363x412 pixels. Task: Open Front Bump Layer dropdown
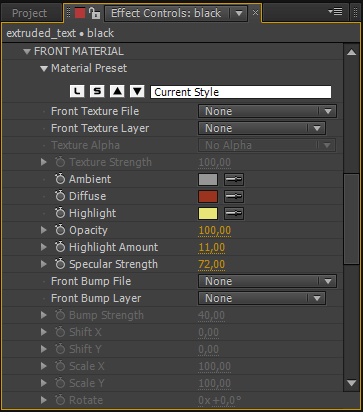tap(262, 298)
